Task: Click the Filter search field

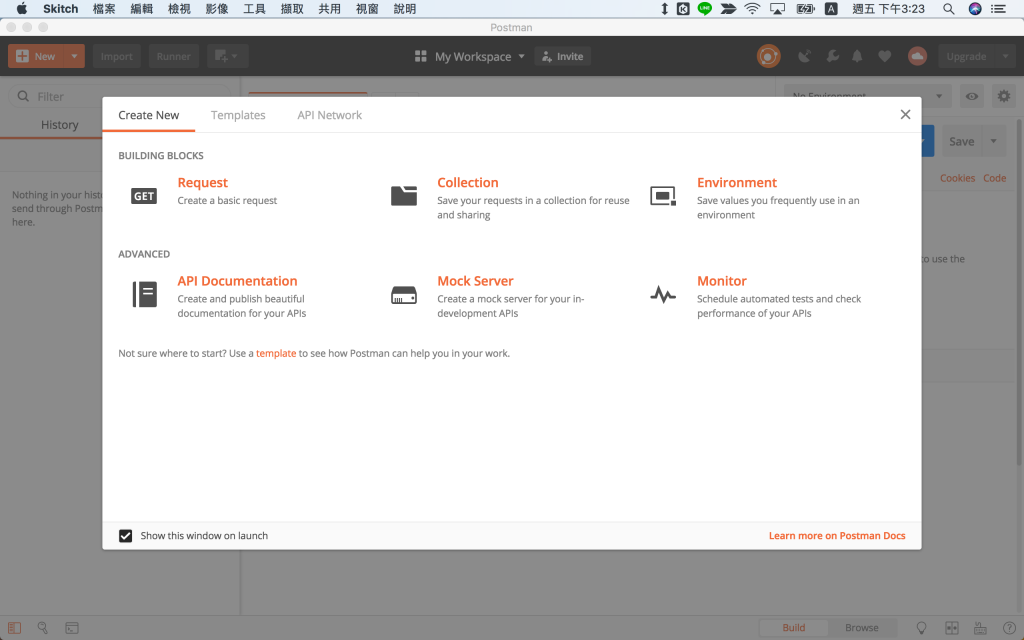Action: 119,96
